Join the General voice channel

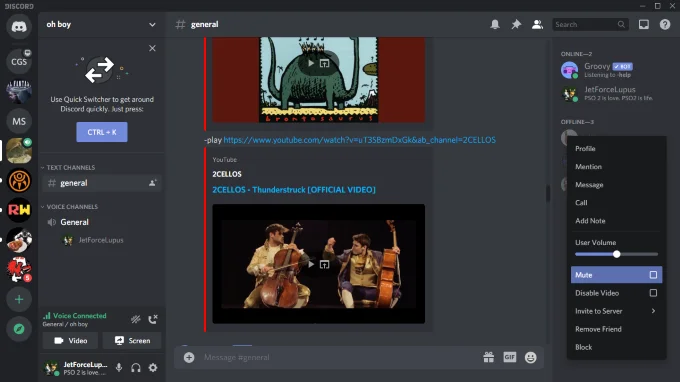102,222
